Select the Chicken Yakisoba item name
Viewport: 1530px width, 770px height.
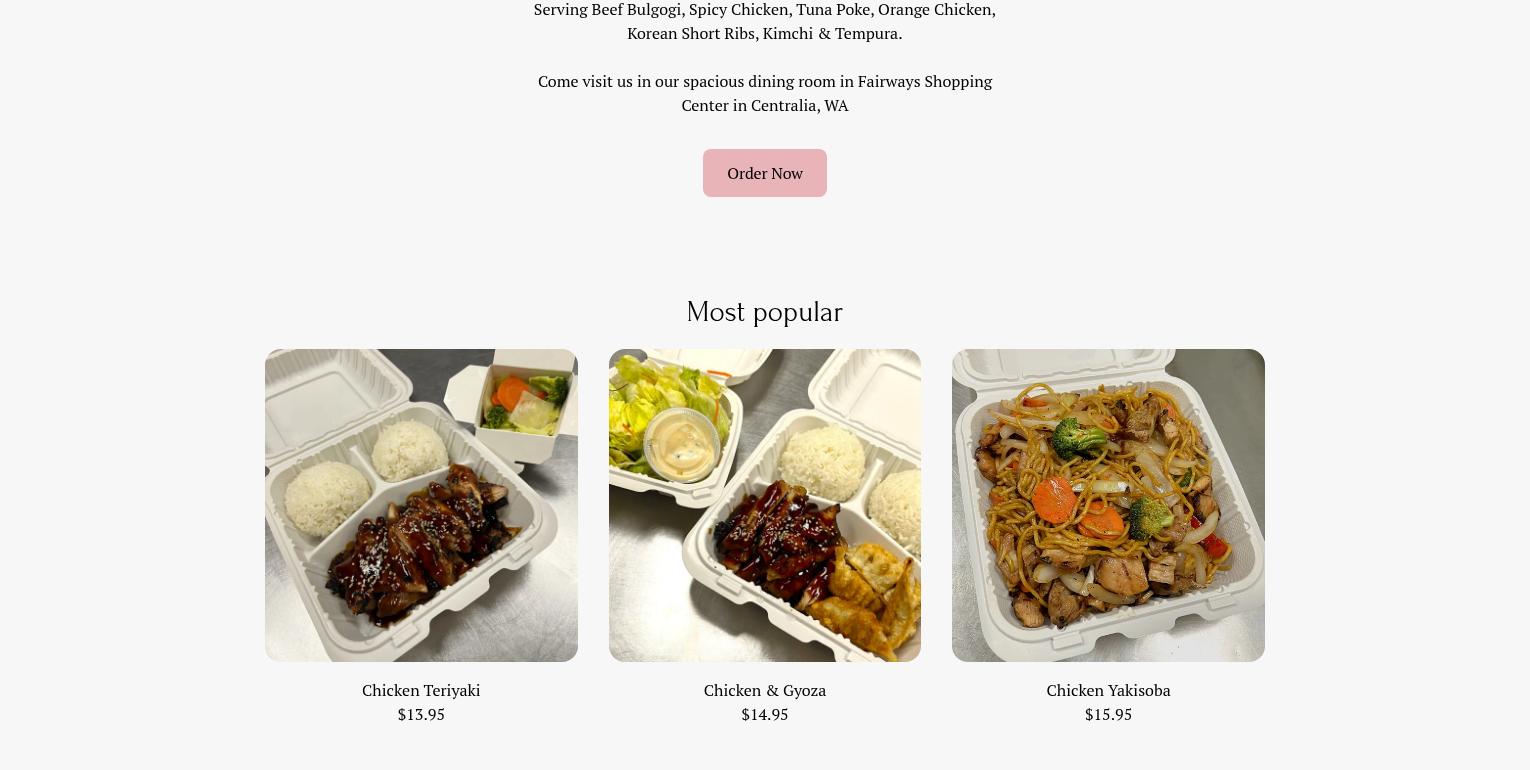[x=1108, y=690]
